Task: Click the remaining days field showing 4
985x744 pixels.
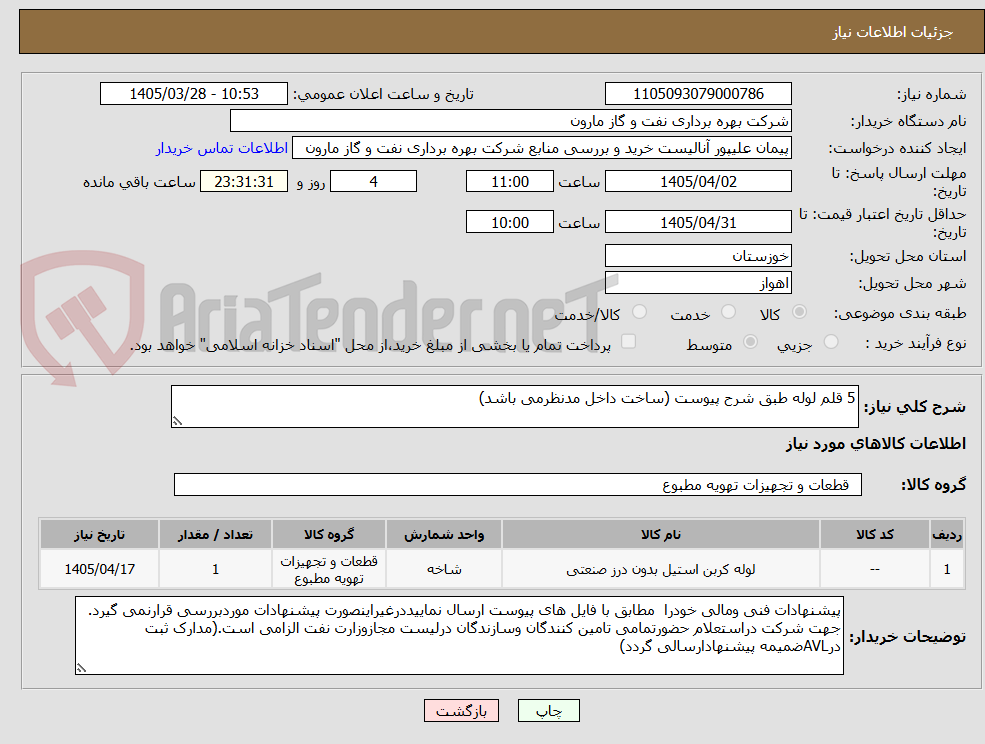Action: 373,182
